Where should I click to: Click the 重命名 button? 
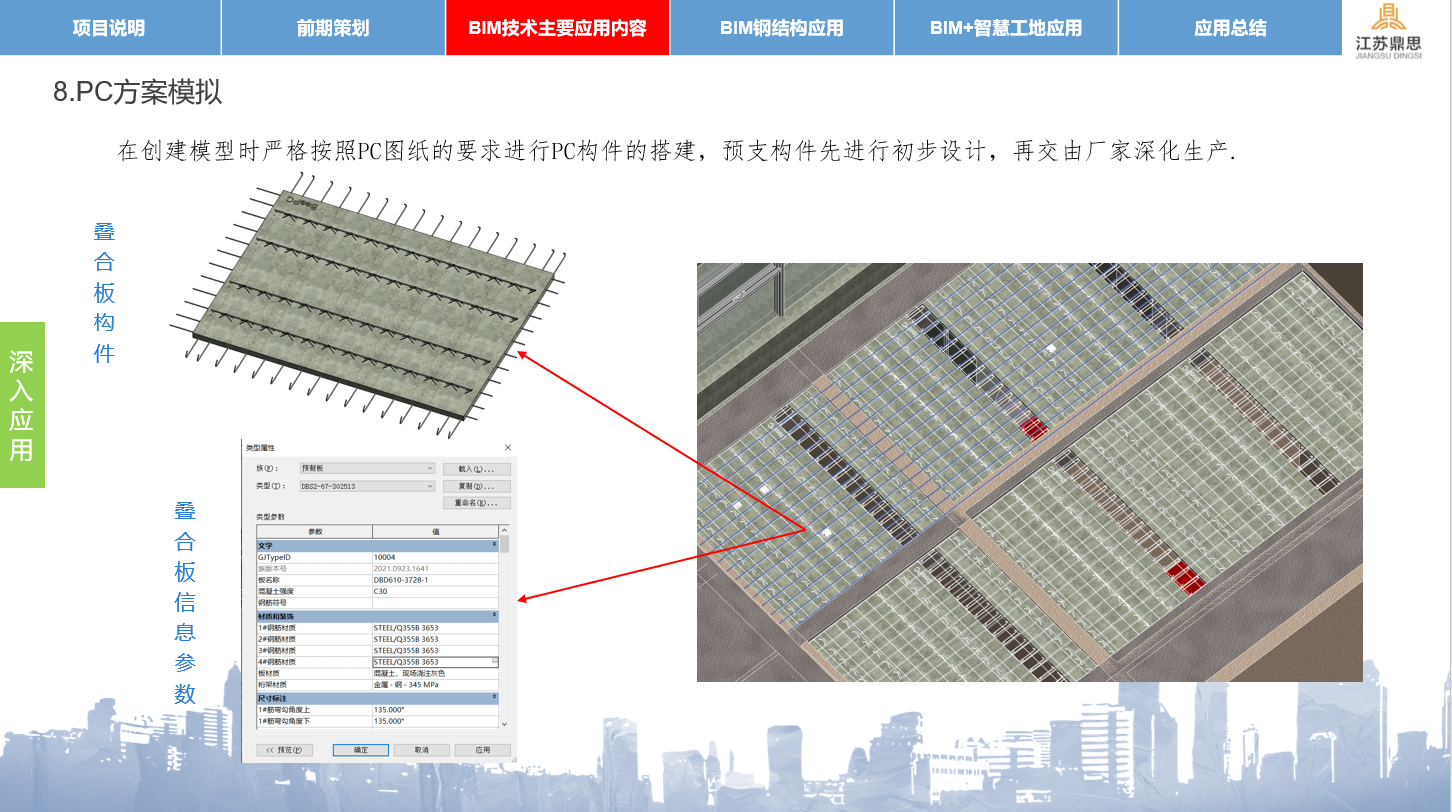(477, 503)
